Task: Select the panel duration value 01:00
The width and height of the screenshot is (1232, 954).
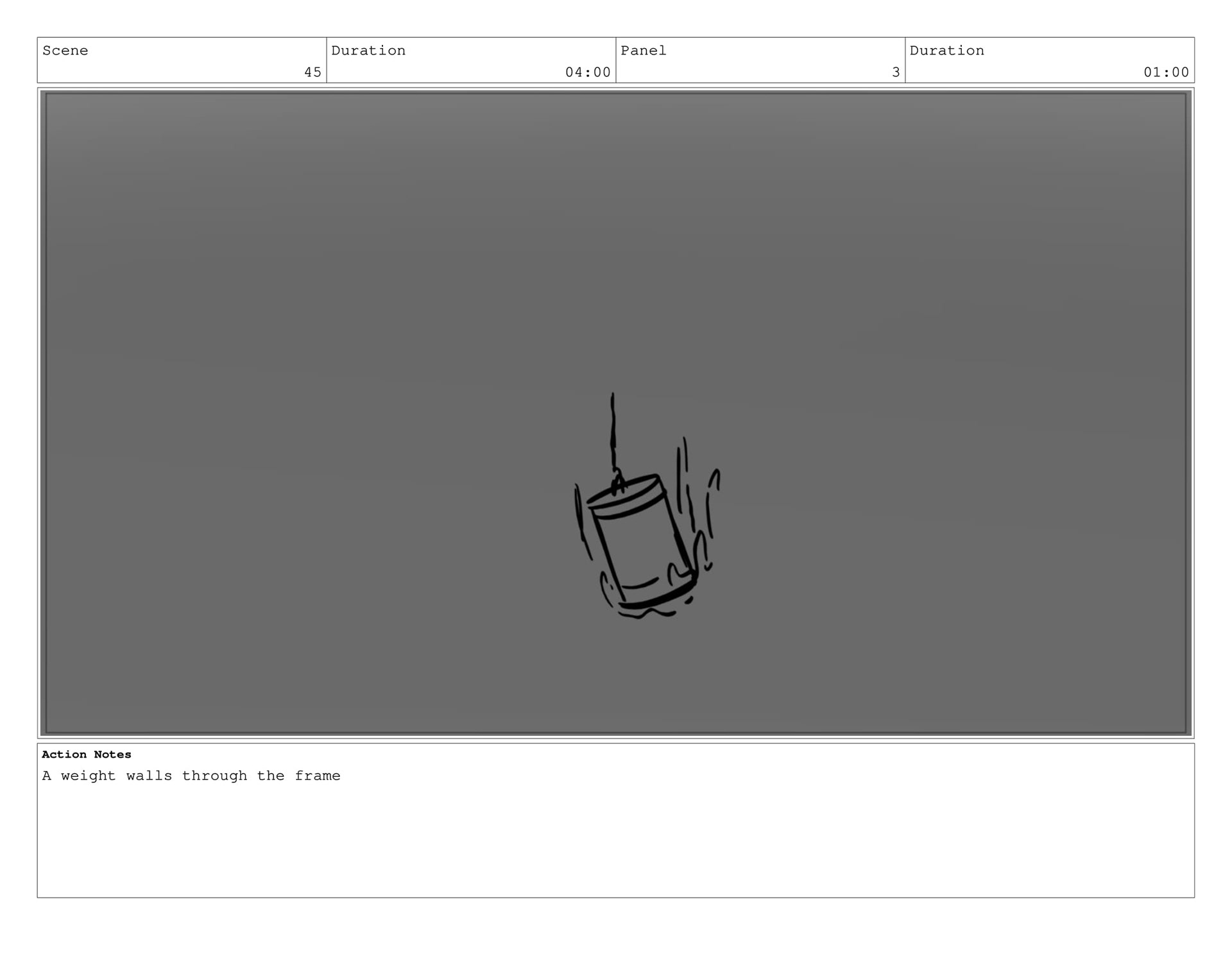Action: 1166,72
